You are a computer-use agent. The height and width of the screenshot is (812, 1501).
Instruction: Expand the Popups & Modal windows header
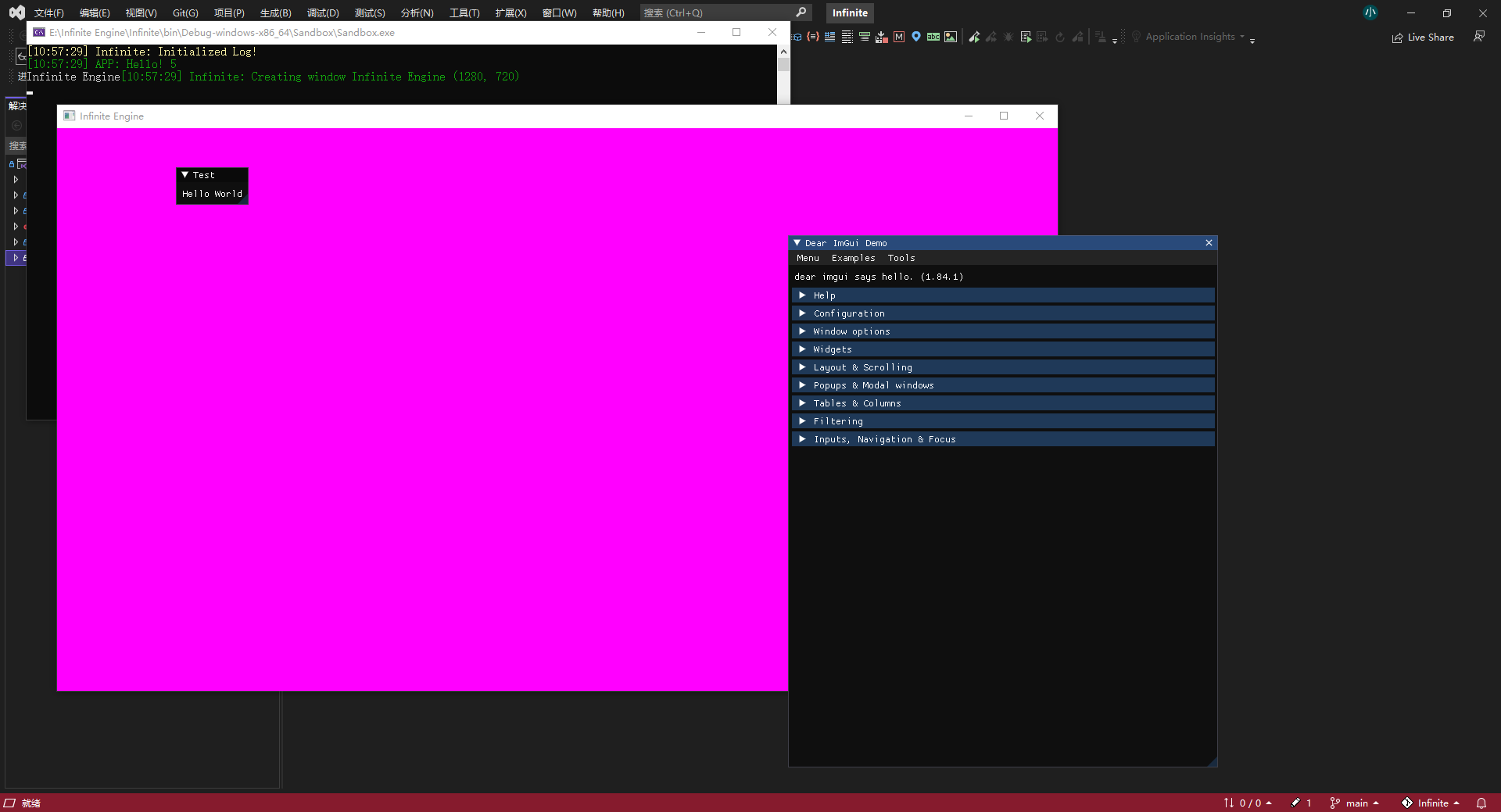click(x=1003, y=385)
